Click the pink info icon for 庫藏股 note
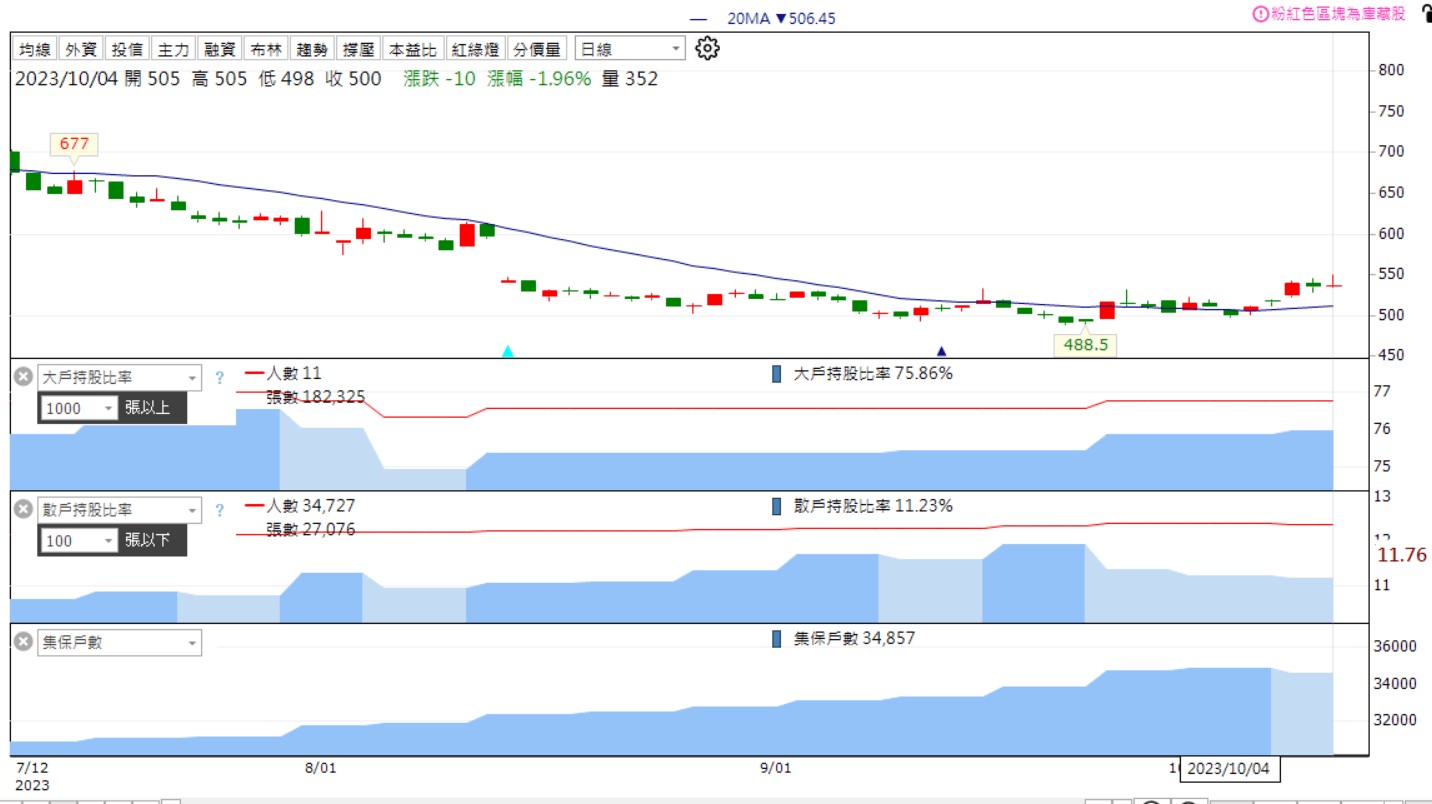This screenshot has width=1432, height=804. [1261, 14]
